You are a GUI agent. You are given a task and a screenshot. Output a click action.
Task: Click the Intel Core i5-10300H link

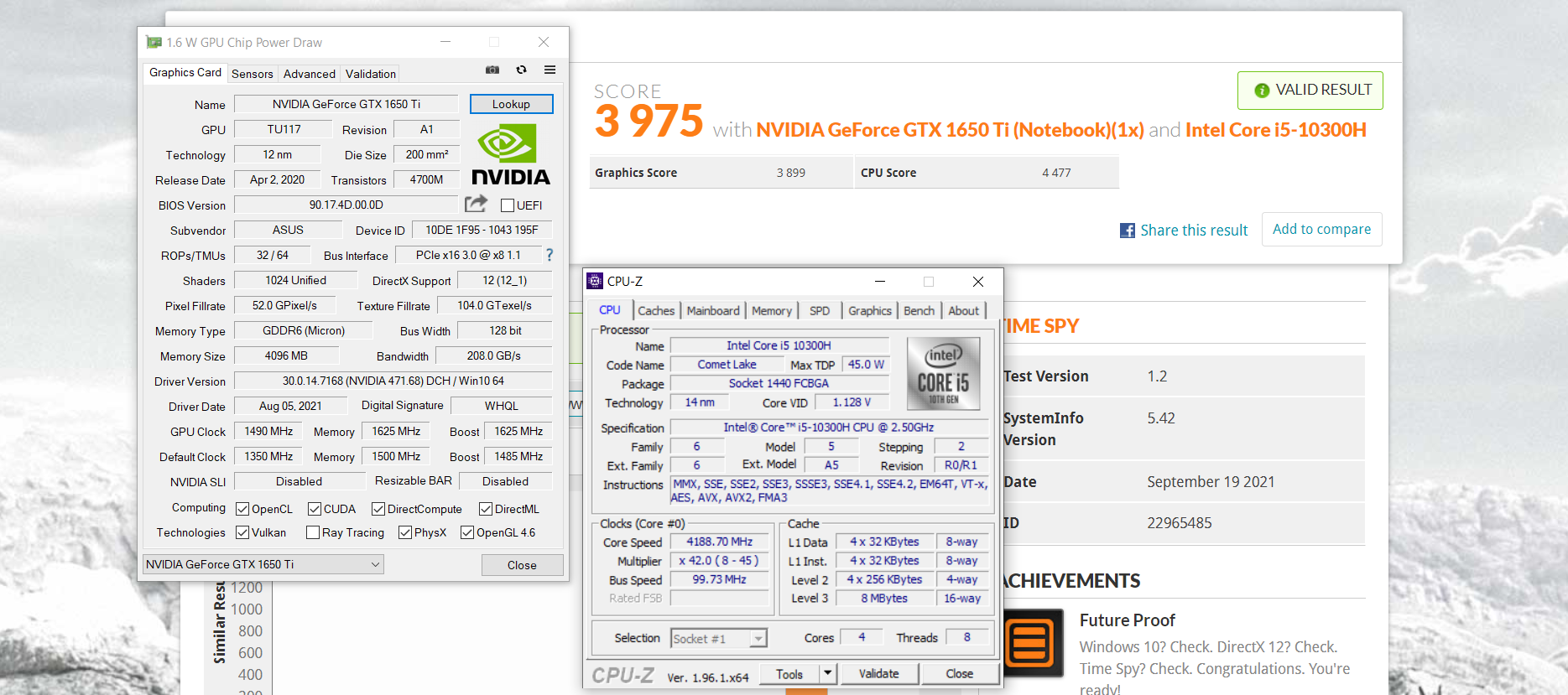coord(1275,130)
